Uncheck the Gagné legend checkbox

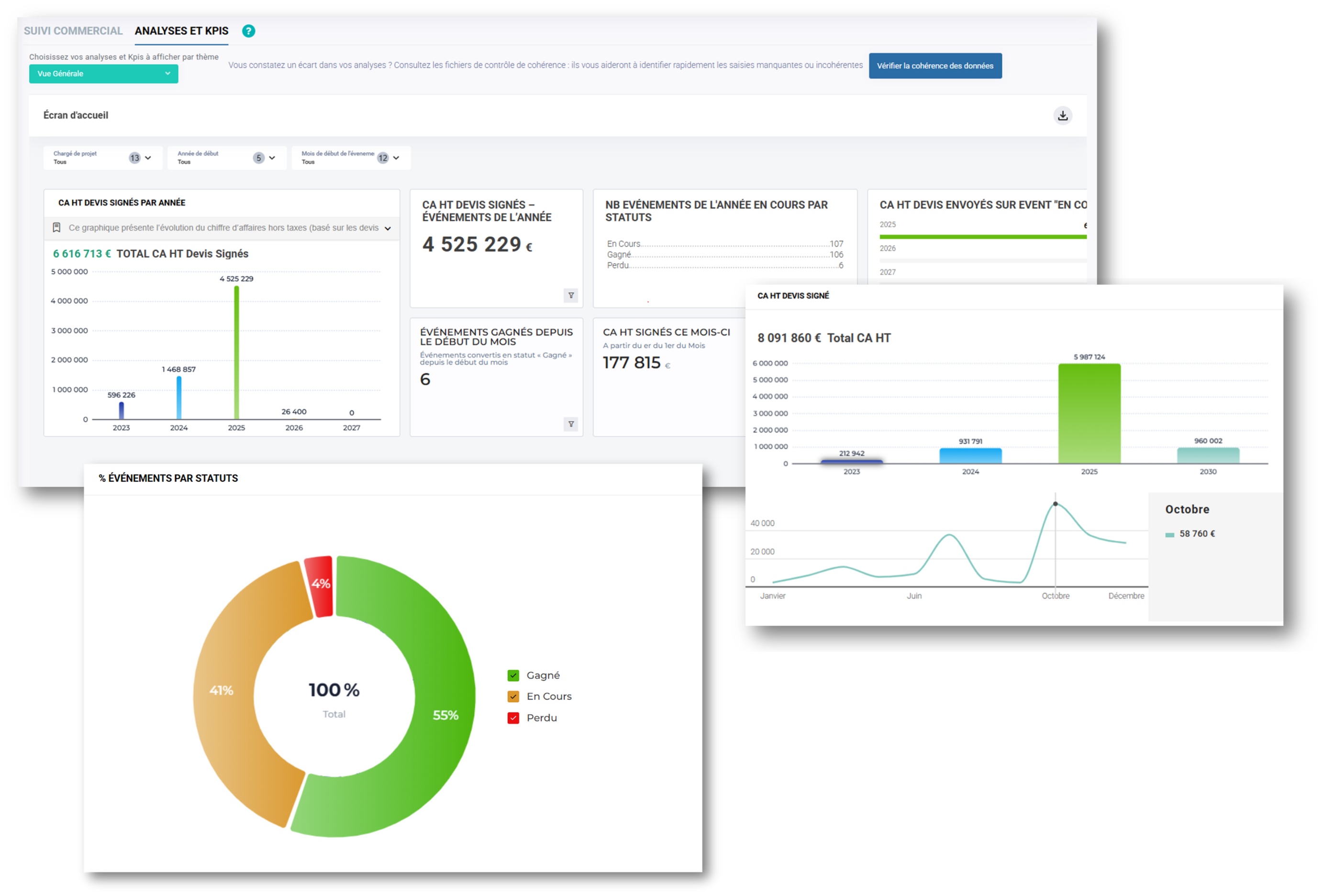tap(513, 675)
